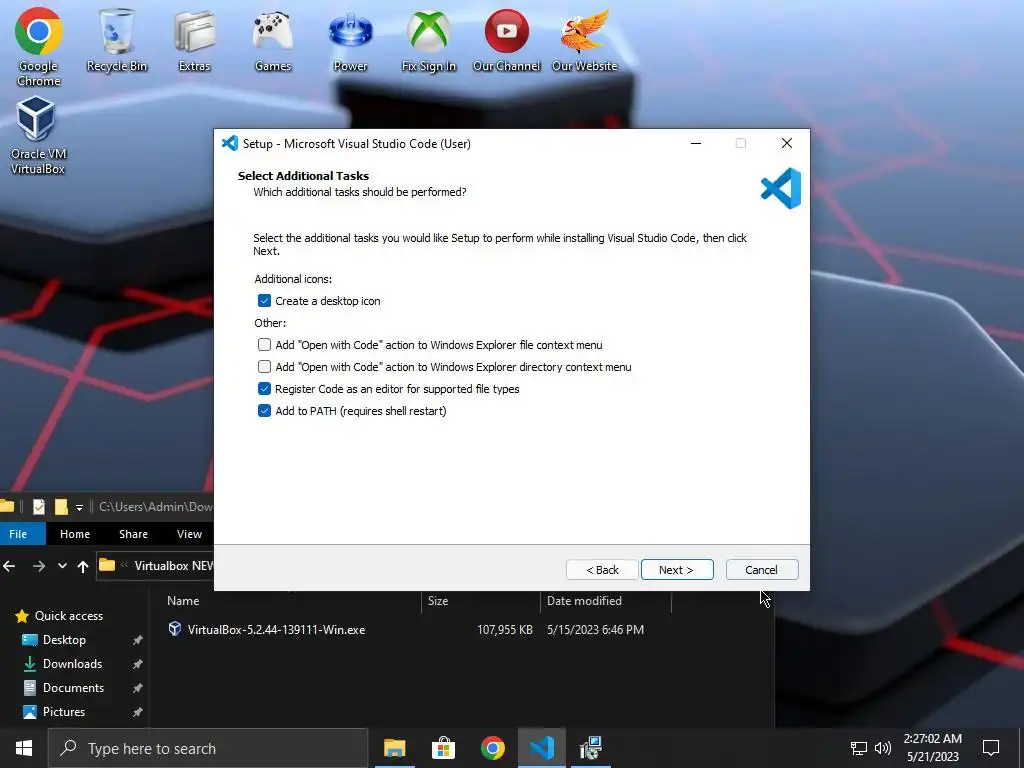Open the Explorer File tab
The height and width of the screenshot is (768, 1024).
coord(18,534)
